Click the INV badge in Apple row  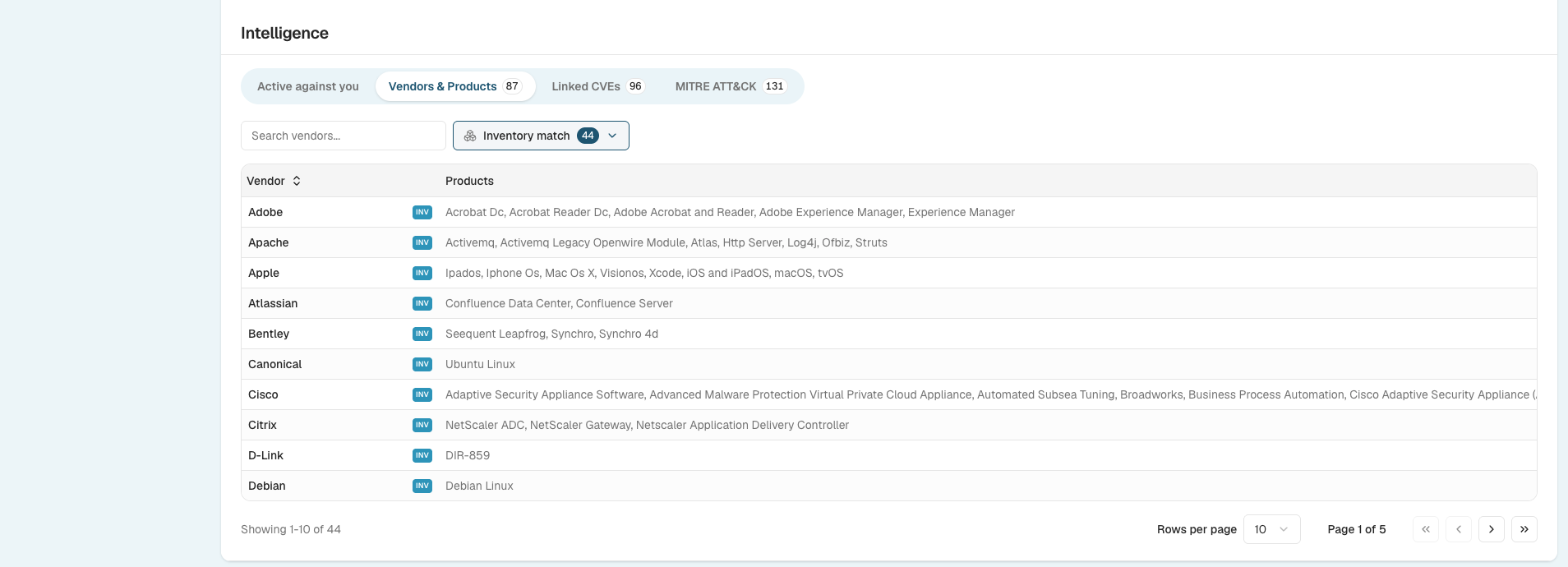[x=422, y=273]
